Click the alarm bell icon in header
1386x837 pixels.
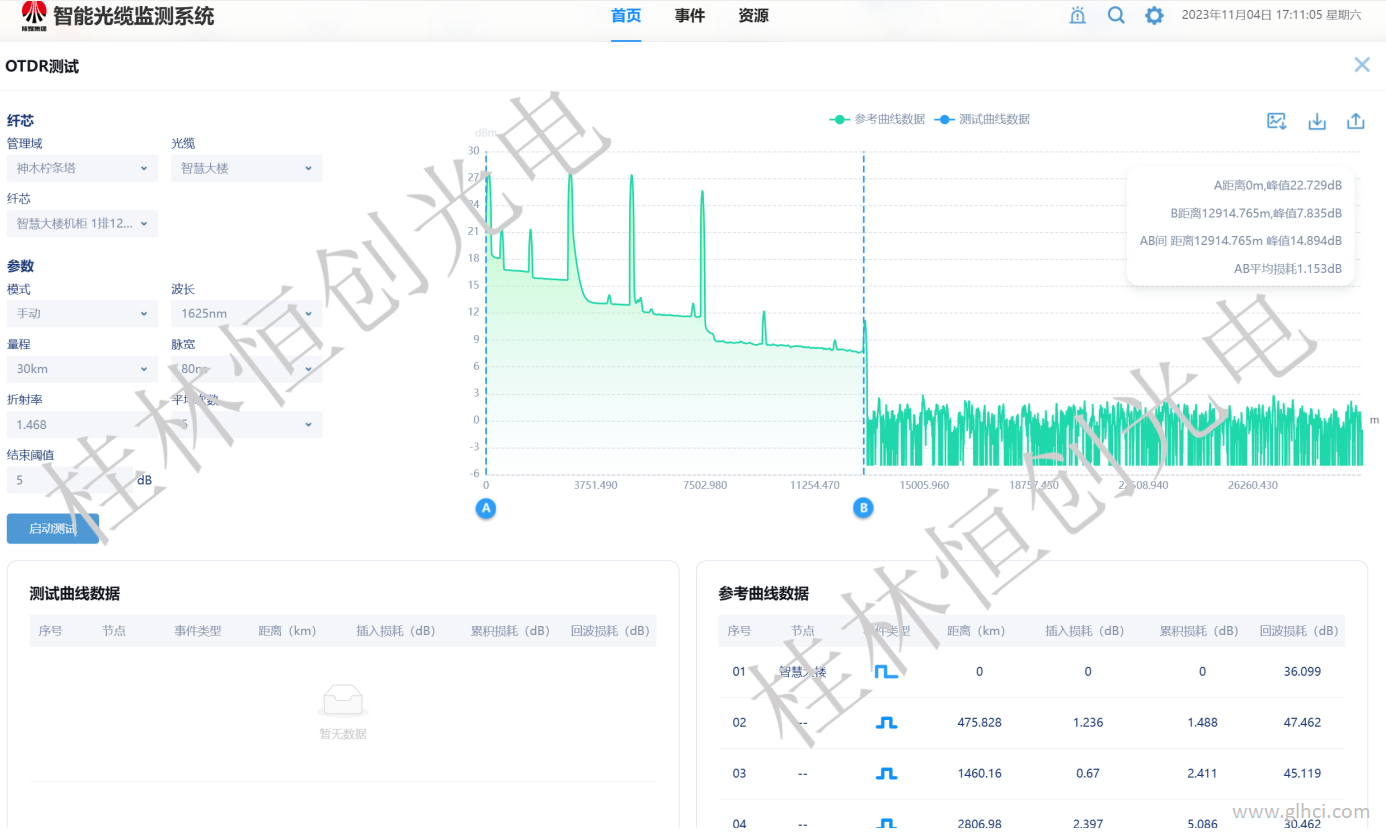[x=1077, y=16]
